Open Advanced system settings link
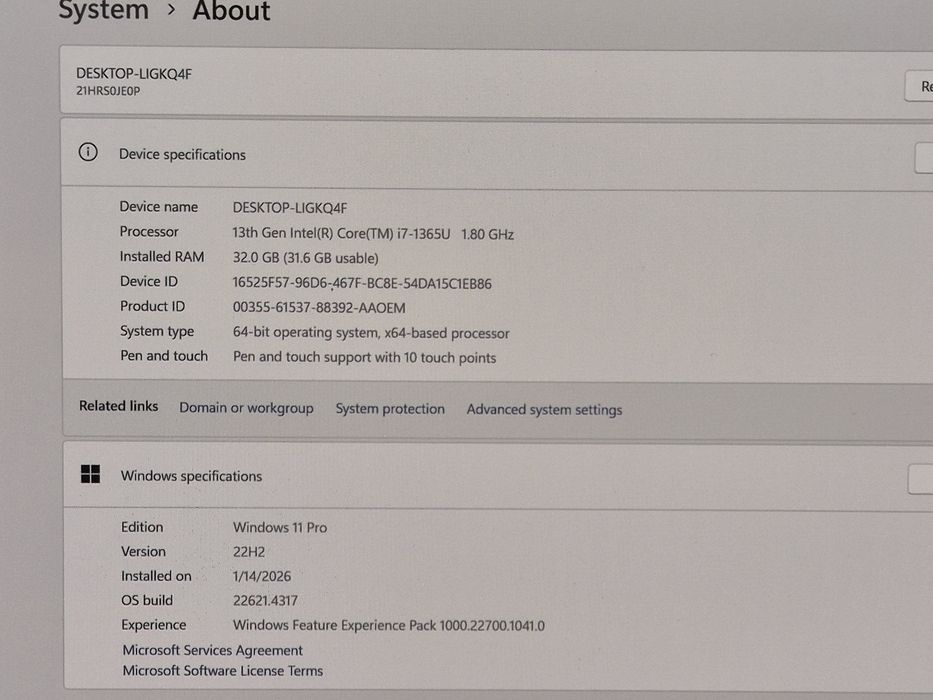The image size is (933, 700). 544,410
